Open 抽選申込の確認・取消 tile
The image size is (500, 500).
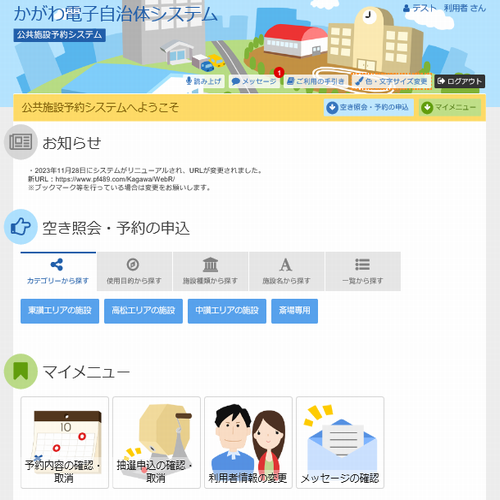pos(156,442)
